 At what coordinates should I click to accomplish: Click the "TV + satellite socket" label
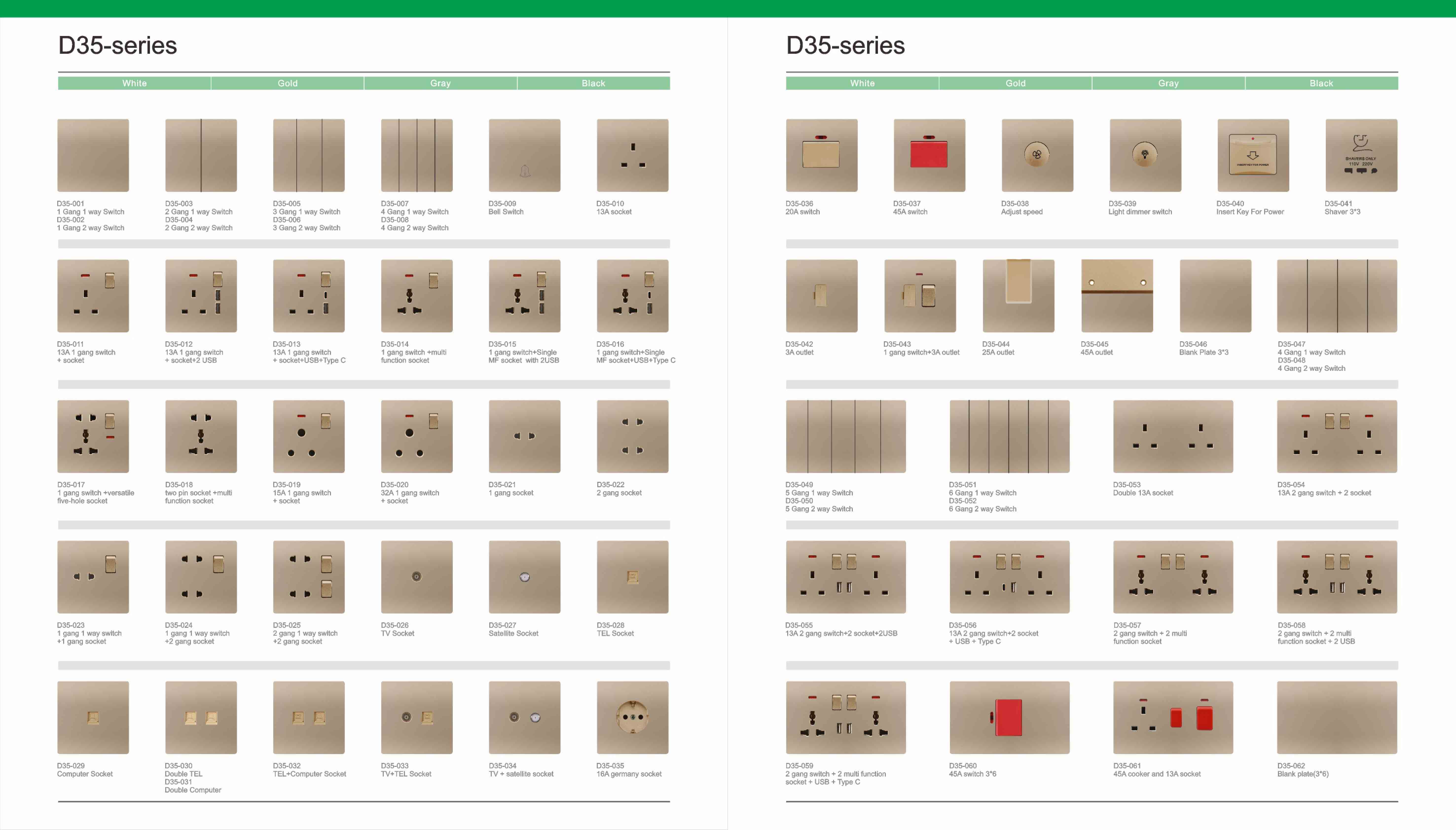tap(521, 774)
